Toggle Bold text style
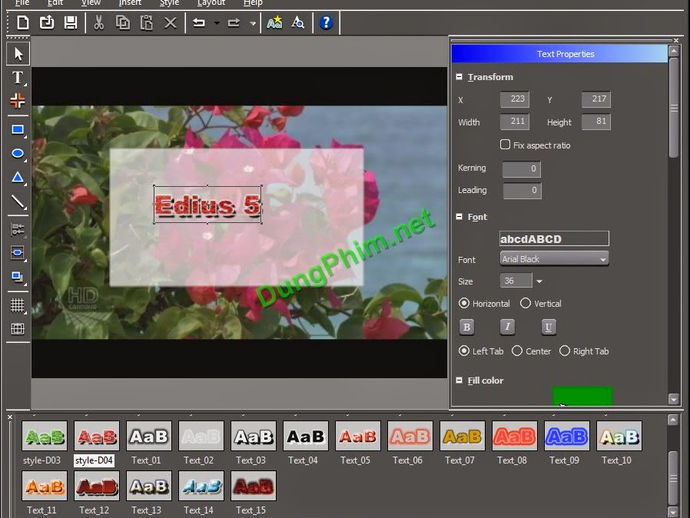Image resolution: width=690 pixels, height=518 pixels. [x=466, y=327]
